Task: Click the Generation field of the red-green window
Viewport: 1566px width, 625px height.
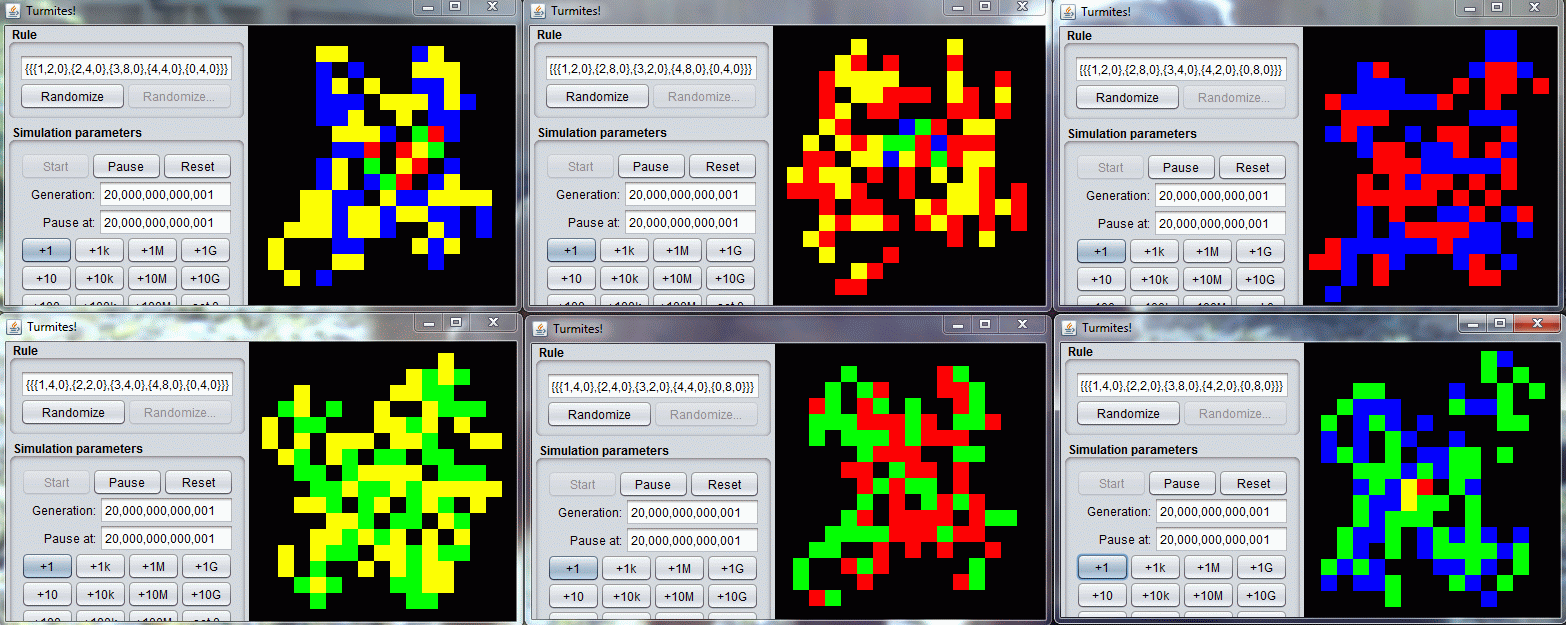Action: pos(692,512)
